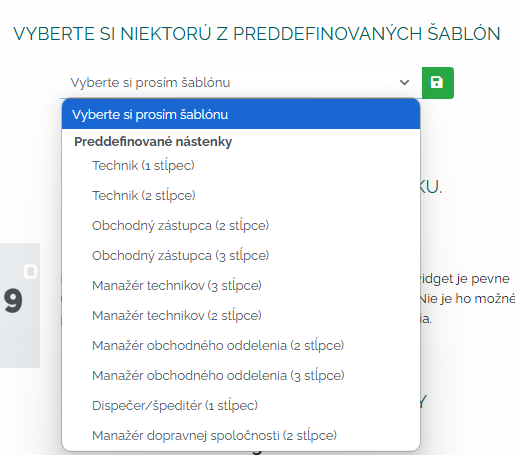This screenshot has height=455, width=515.
Task: Click the heading Vyberte si niektorú z preddefinovaných šablón
Action: (x=257, y=34)
